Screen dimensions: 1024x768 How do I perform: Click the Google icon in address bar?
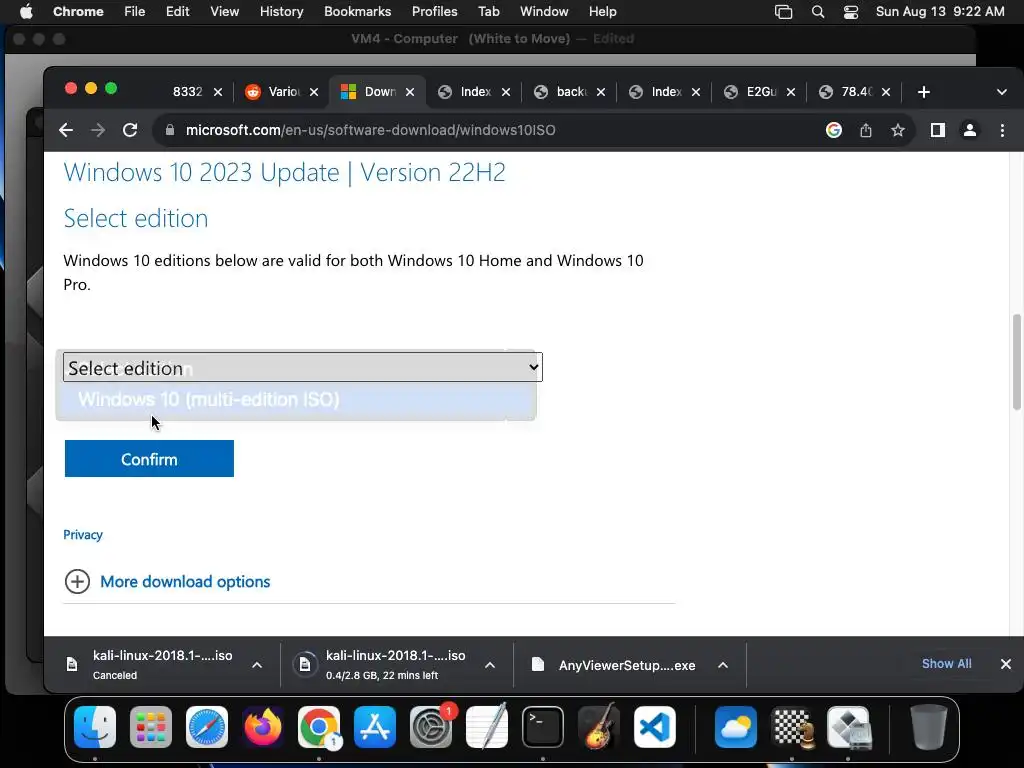[x=833, y=130]
